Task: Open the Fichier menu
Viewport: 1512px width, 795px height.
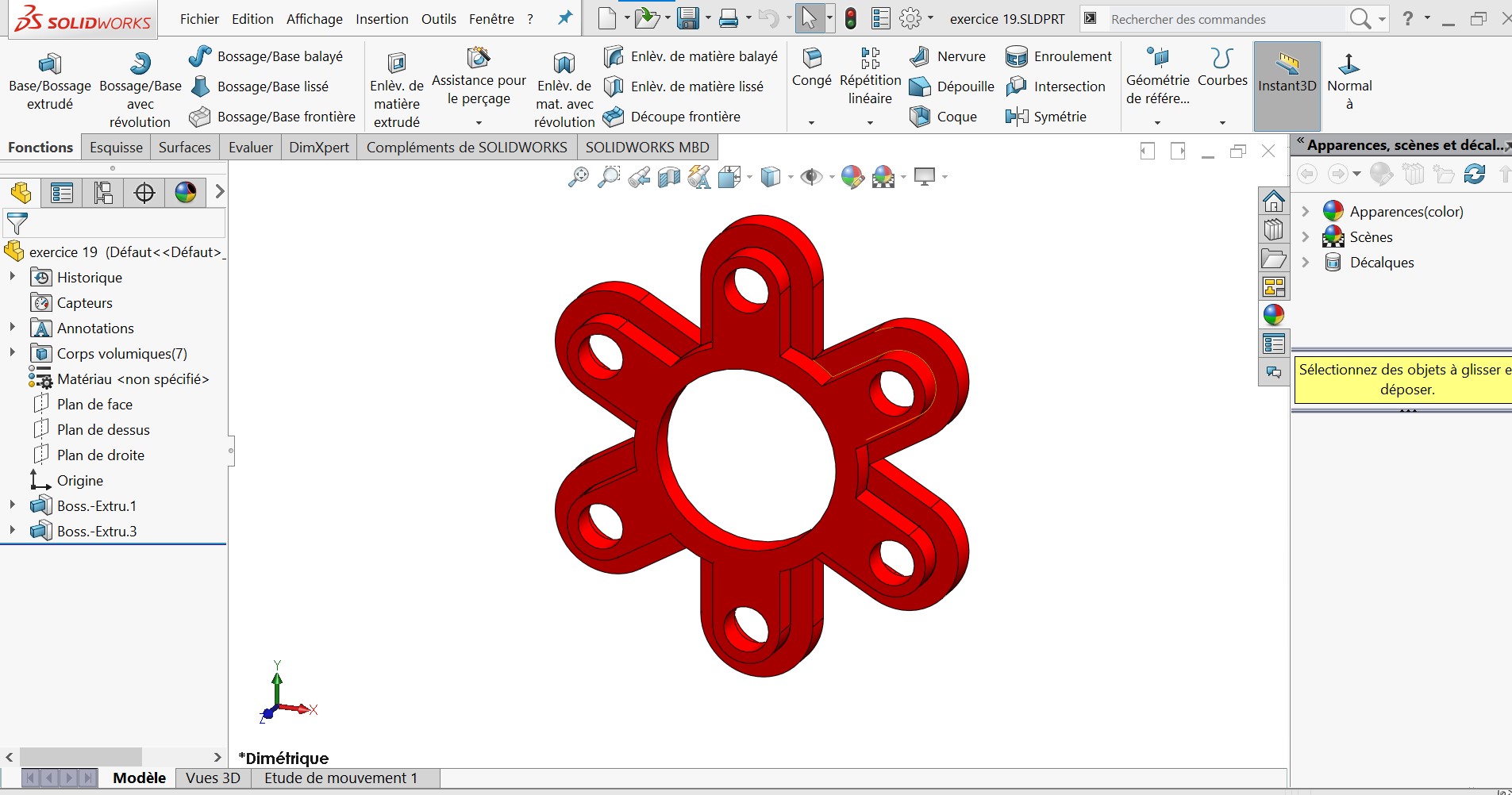Action: (199, 19)
